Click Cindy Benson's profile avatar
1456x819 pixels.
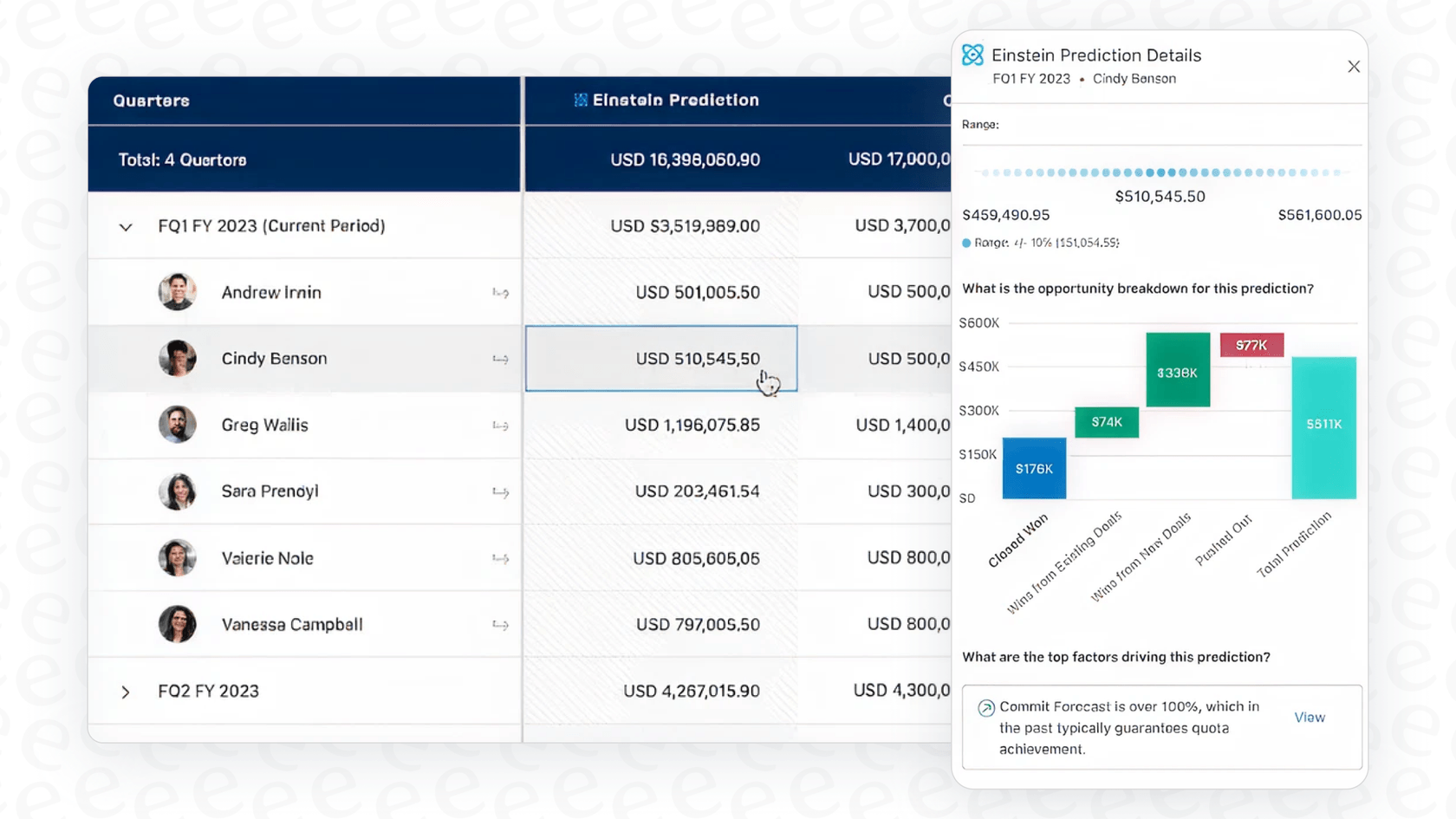click(177, 359)
